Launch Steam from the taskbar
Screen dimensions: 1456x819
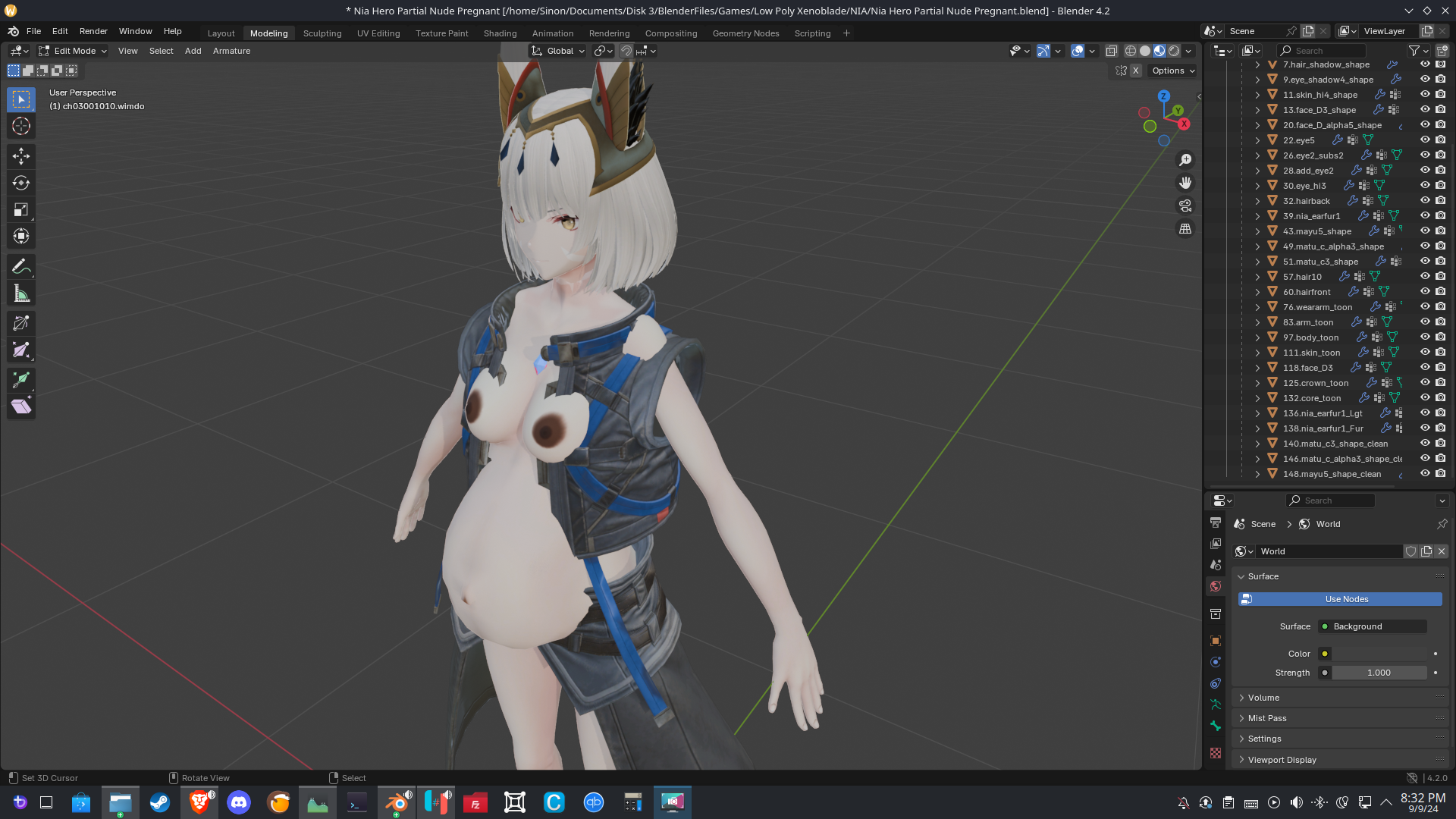(x=160, y=802)
